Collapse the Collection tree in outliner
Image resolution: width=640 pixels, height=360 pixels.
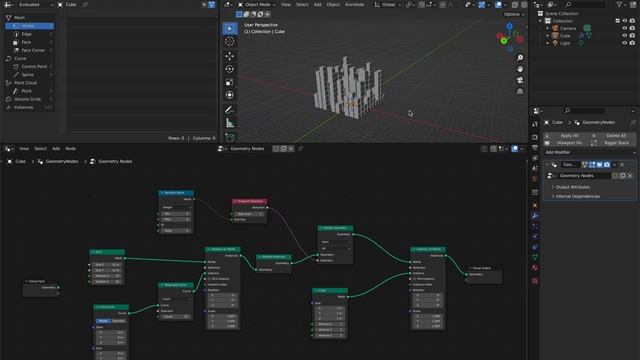click(541, 21)
